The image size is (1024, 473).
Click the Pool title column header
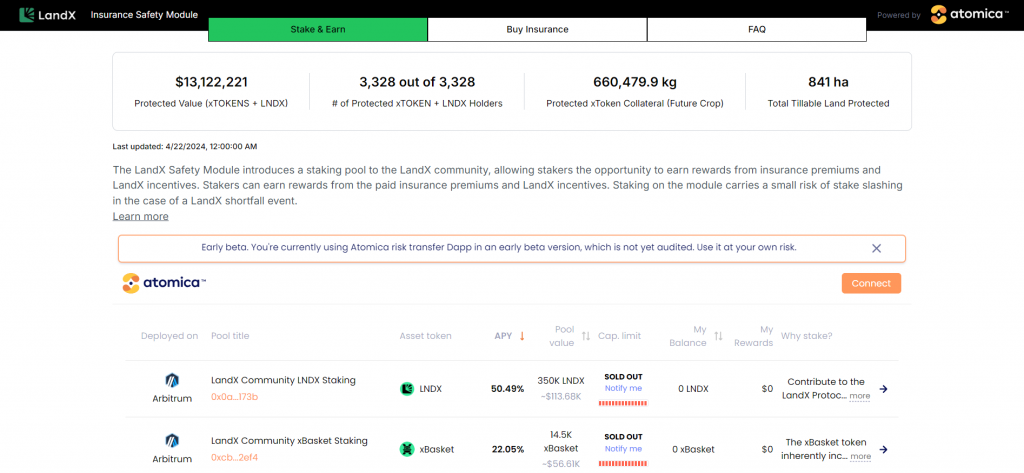pyautogui.click(x=230, y=336)
